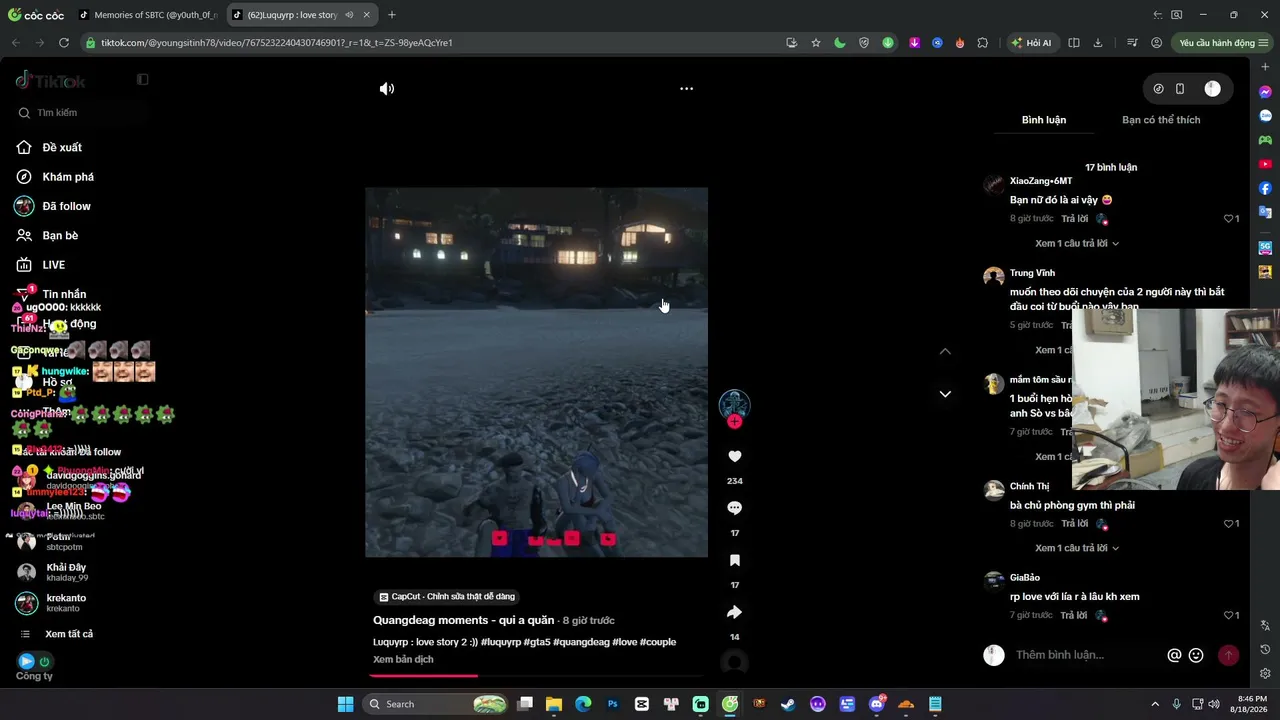Open Xem tất cả in followed accounts list
Image resolution: width=1280 pixels, height=720 pixels.
click(x=68, y=634)
